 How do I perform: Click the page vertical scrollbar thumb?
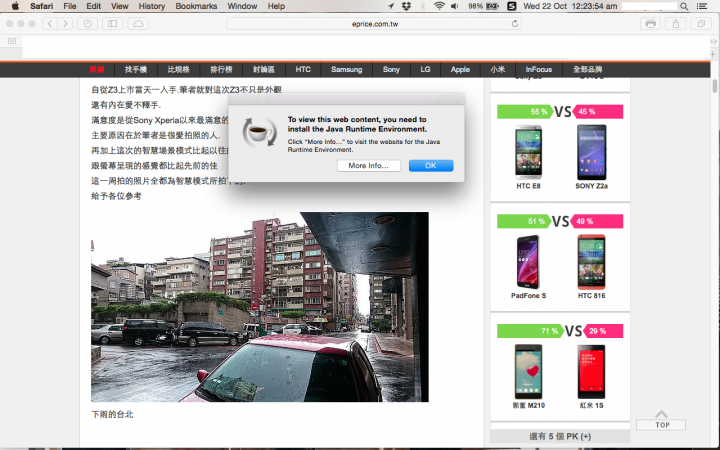point(715,86)
